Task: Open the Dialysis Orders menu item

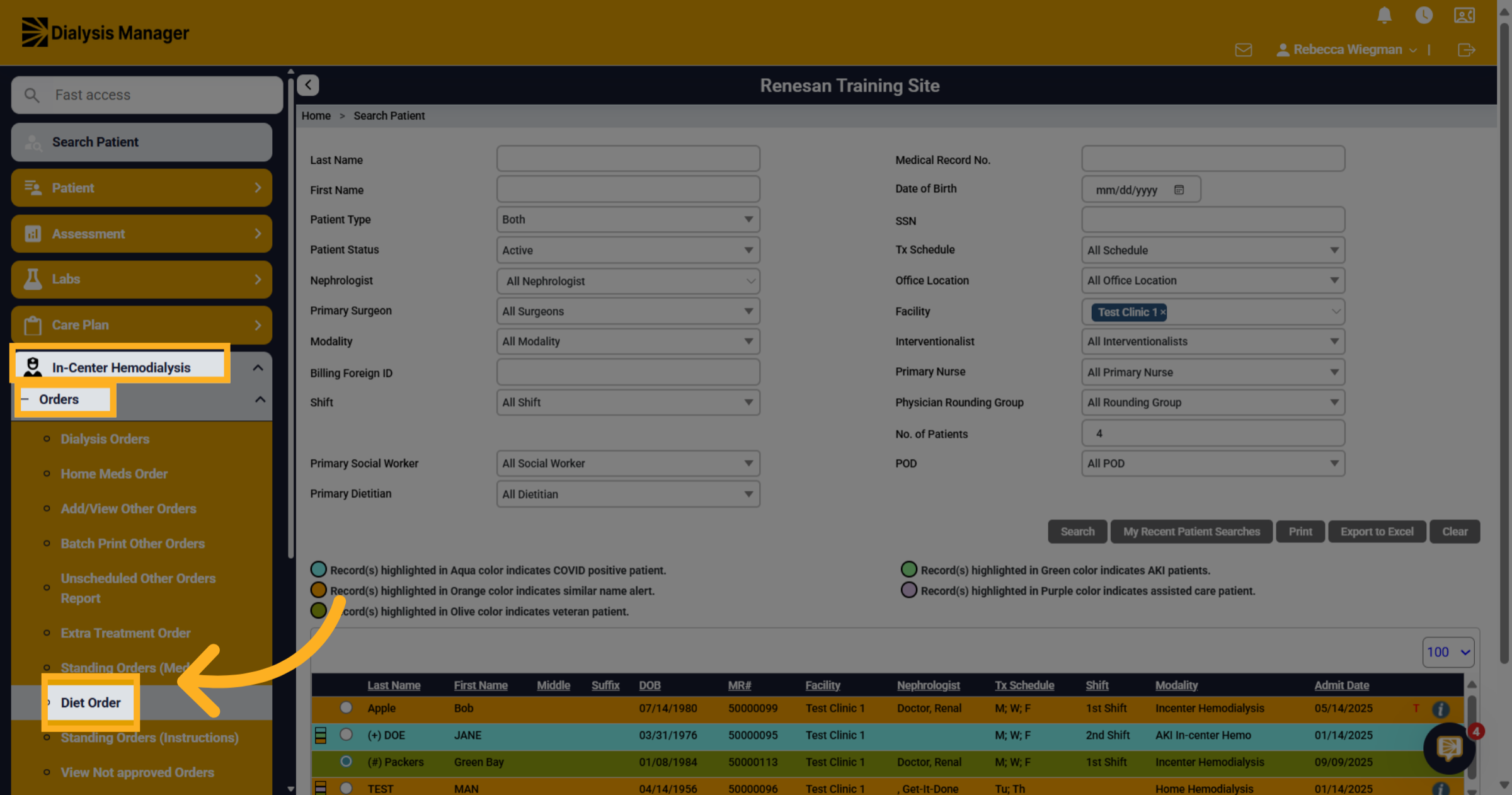Action: click(105, 439)
